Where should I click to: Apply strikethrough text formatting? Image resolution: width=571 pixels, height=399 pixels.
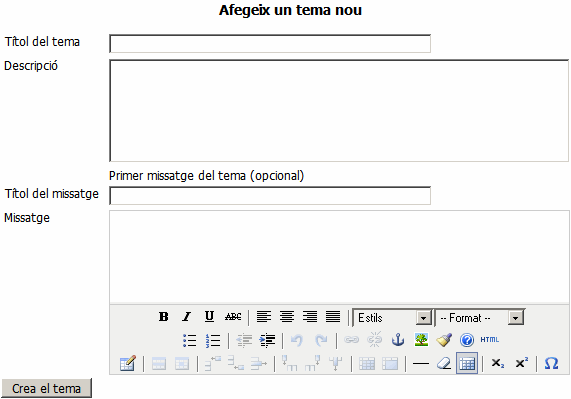[x=233, y=317]
